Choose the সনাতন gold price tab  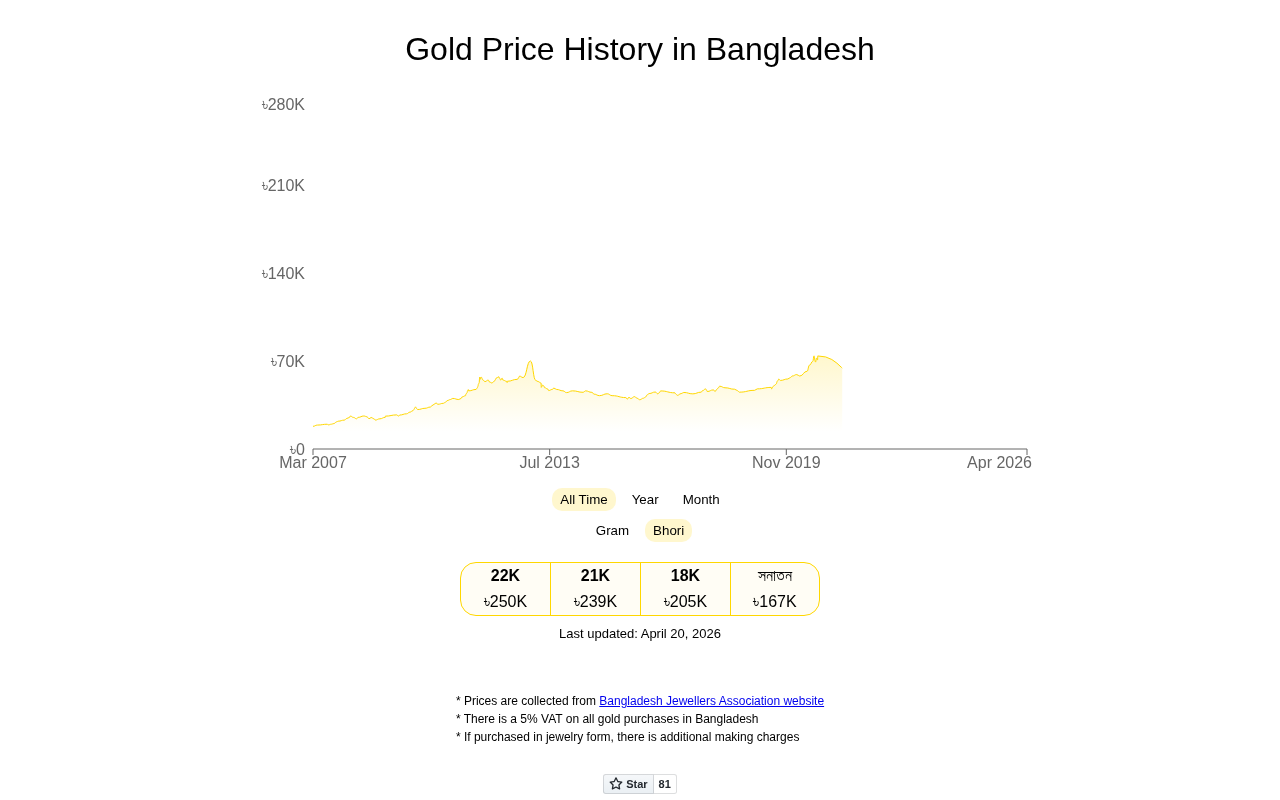(775, 589)
